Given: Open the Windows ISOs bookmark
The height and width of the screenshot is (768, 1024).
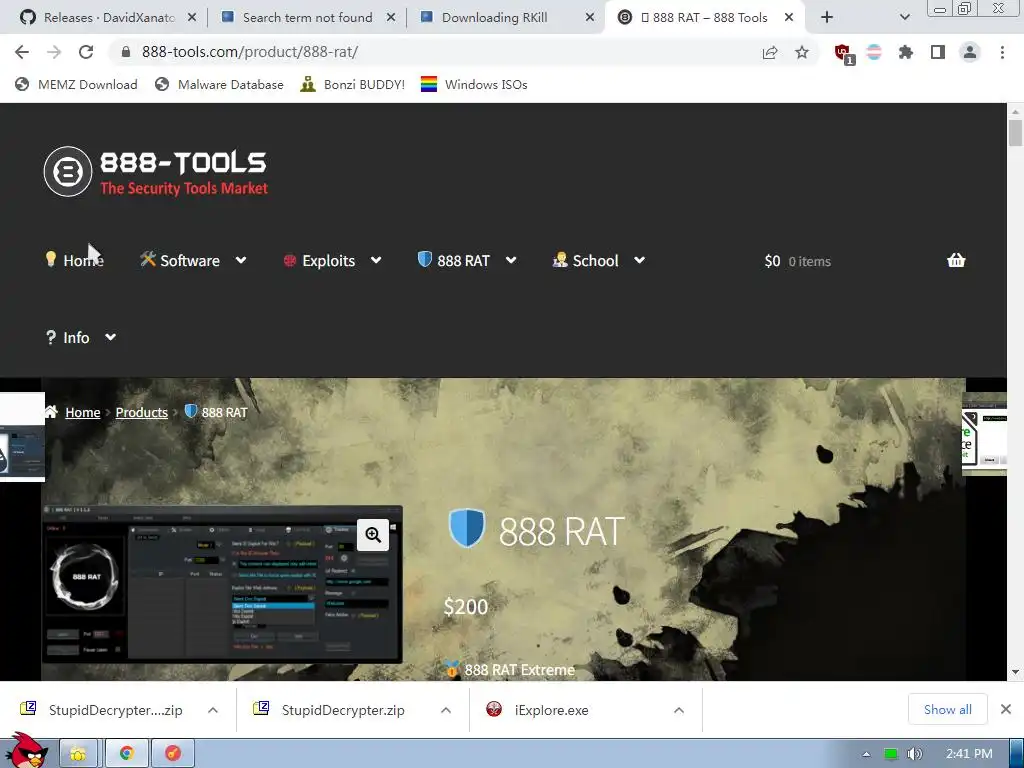Looking at the screenshot, I should (x=474, y=84).
